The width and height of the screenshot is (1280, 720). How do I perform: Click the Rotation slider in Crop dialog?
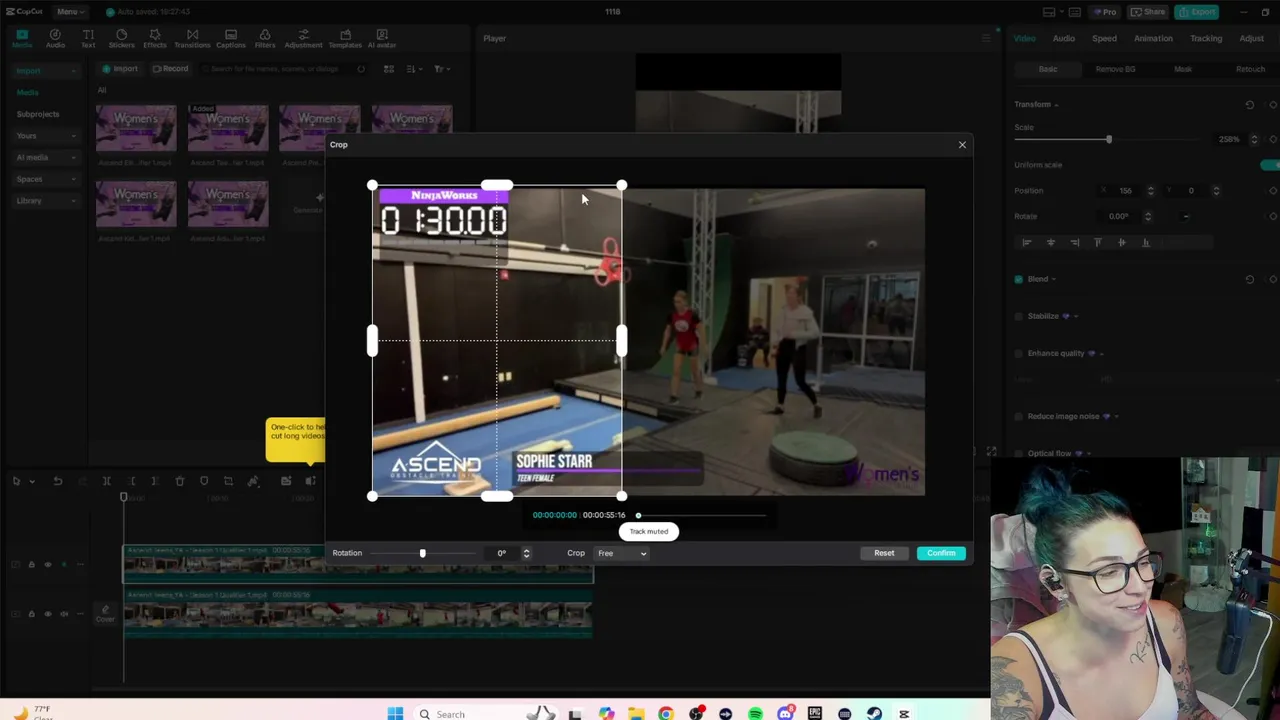click(x=422, y=553)
